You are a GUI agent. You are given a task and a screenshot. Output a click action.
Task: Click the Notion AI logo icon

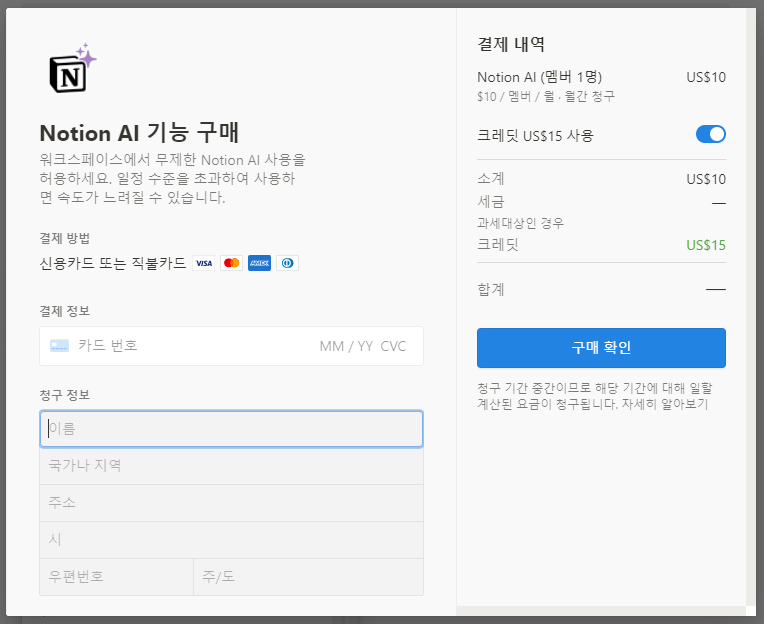tap(73, 68)
